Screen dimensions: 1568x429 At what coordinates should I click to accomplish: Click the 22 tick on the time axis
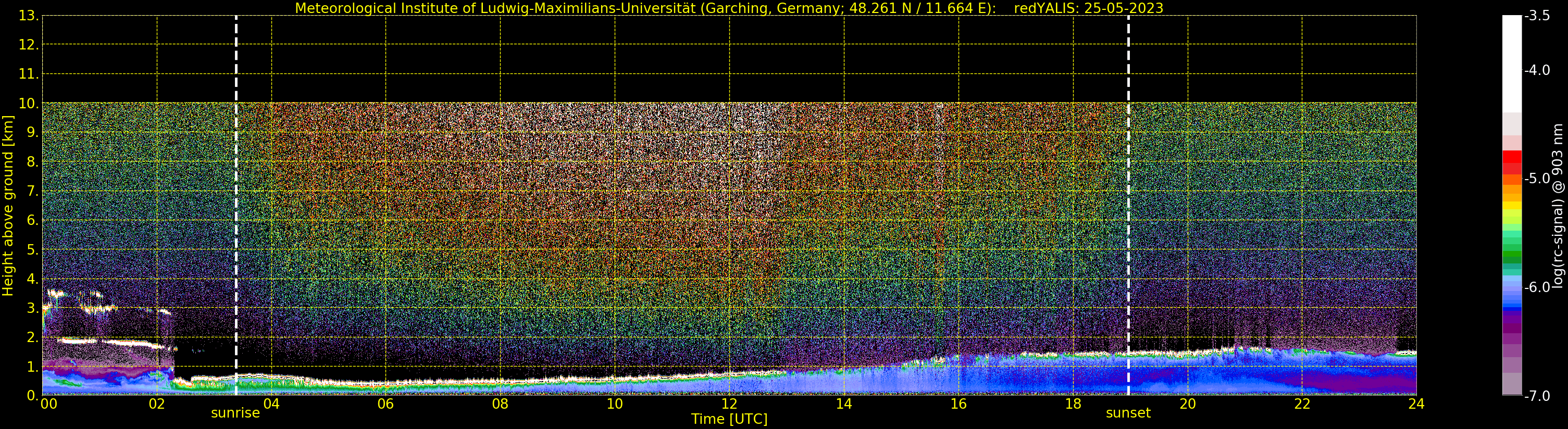click(x=1302, y=404)
